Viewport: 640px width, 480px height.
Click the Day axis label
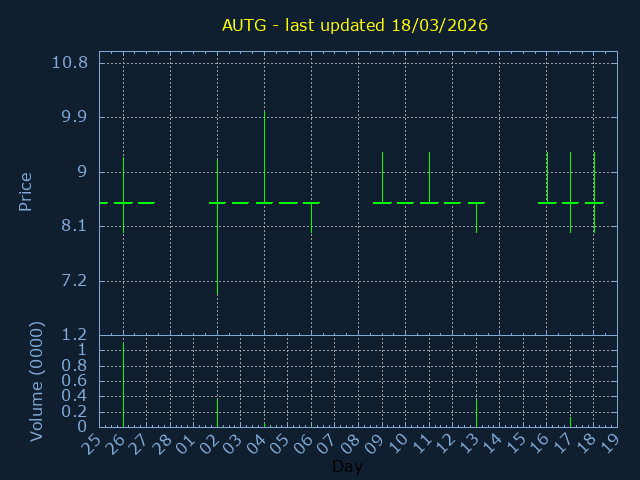(x=347, y=467)
